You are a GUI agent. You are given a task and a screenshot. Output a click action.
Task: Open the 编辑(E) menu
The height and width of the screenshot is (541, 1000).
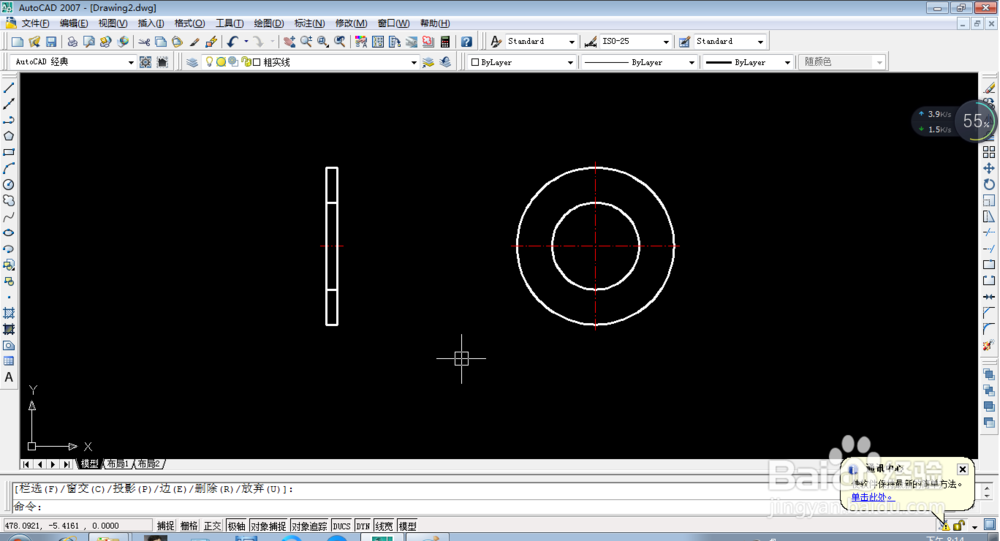pos(74,23)
